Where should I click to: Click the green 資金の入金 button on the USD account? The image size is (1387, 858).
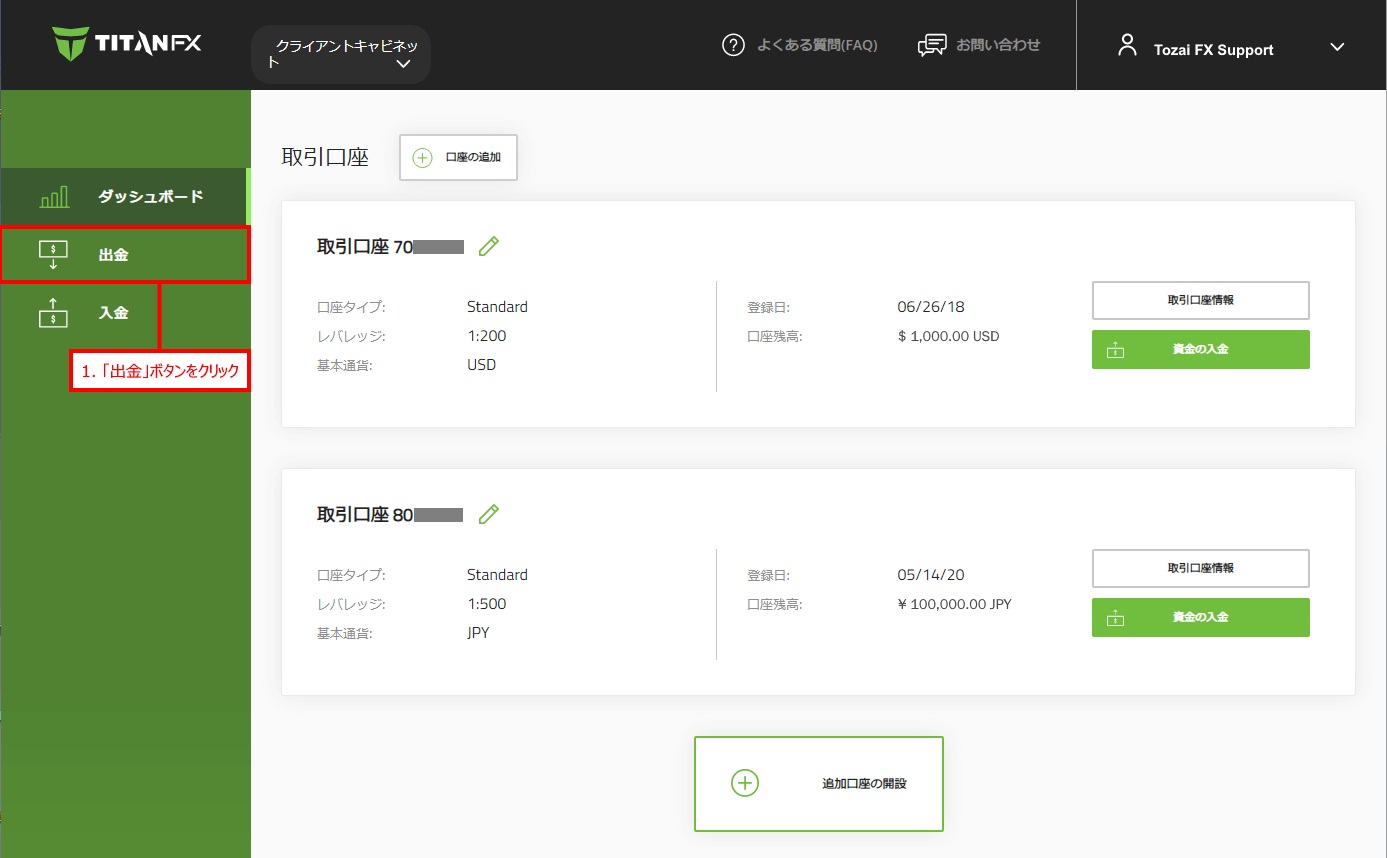[1200, 349]
